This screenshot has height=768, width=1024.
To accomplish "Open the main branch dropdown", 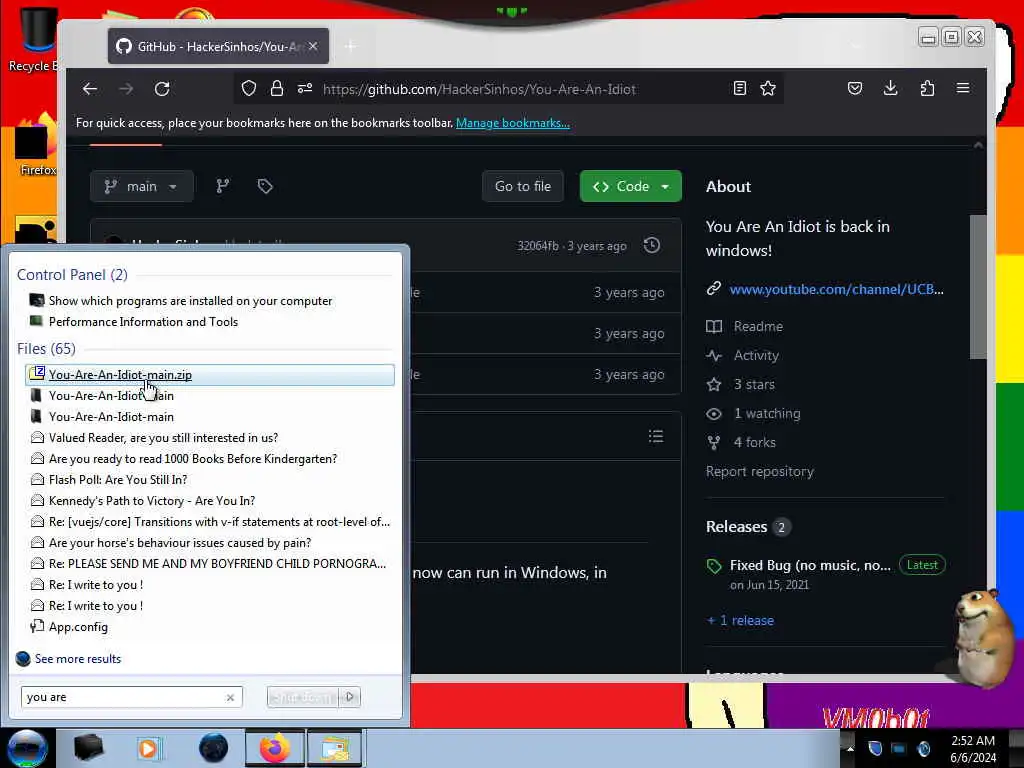I will click(142, 187).
